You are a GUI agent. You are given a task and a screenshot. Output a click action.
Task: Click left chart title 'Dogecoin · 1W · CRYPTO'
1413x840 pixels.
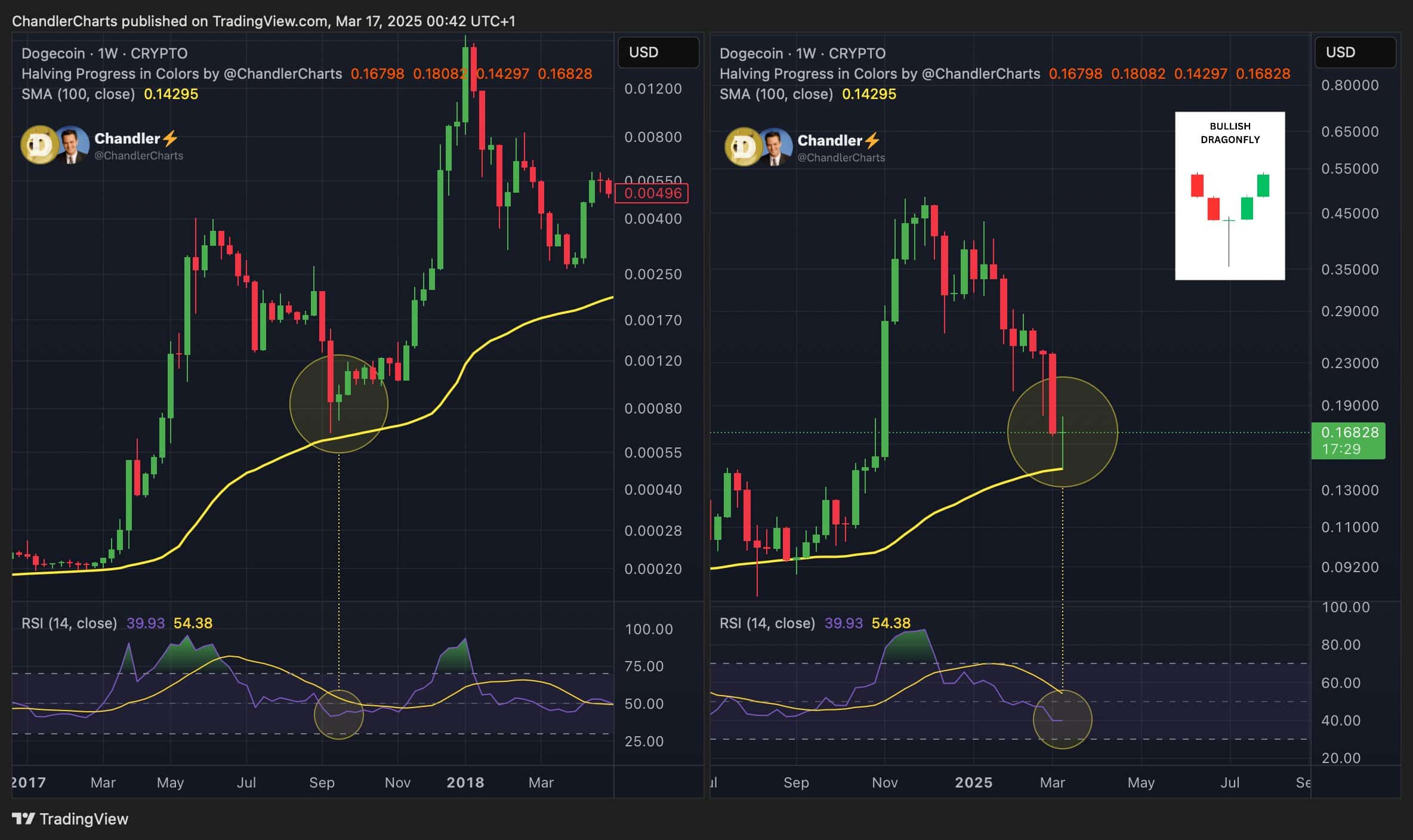point(104,54)
